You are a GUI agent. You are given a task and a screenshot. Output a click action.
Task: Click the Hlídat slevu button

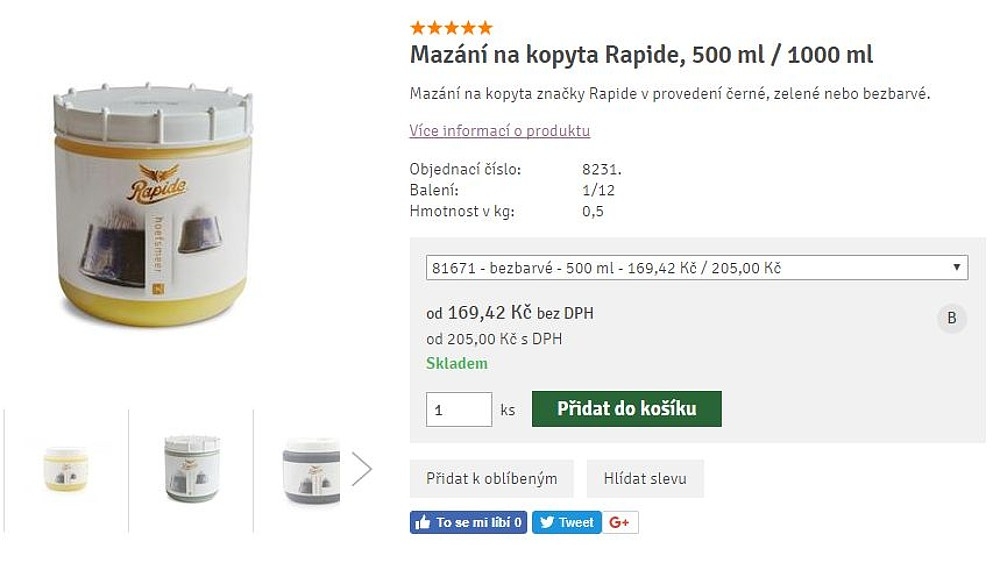tap(645, 479)
